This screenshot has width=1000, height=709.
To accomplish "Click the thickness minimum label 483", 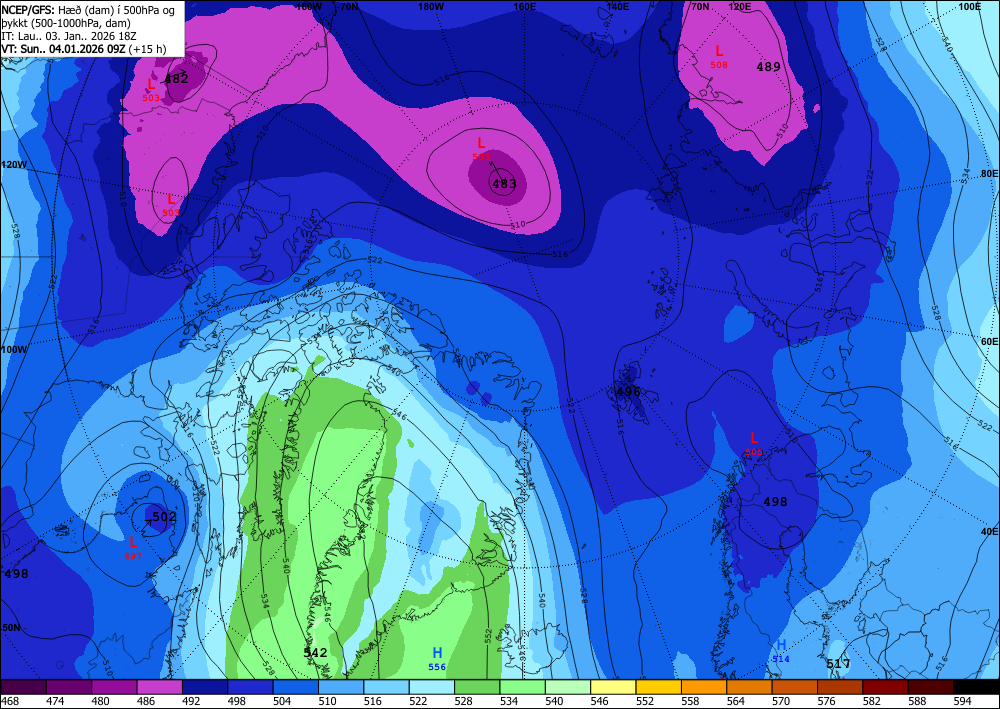I will pyautogui.click(x=504, y=184).
